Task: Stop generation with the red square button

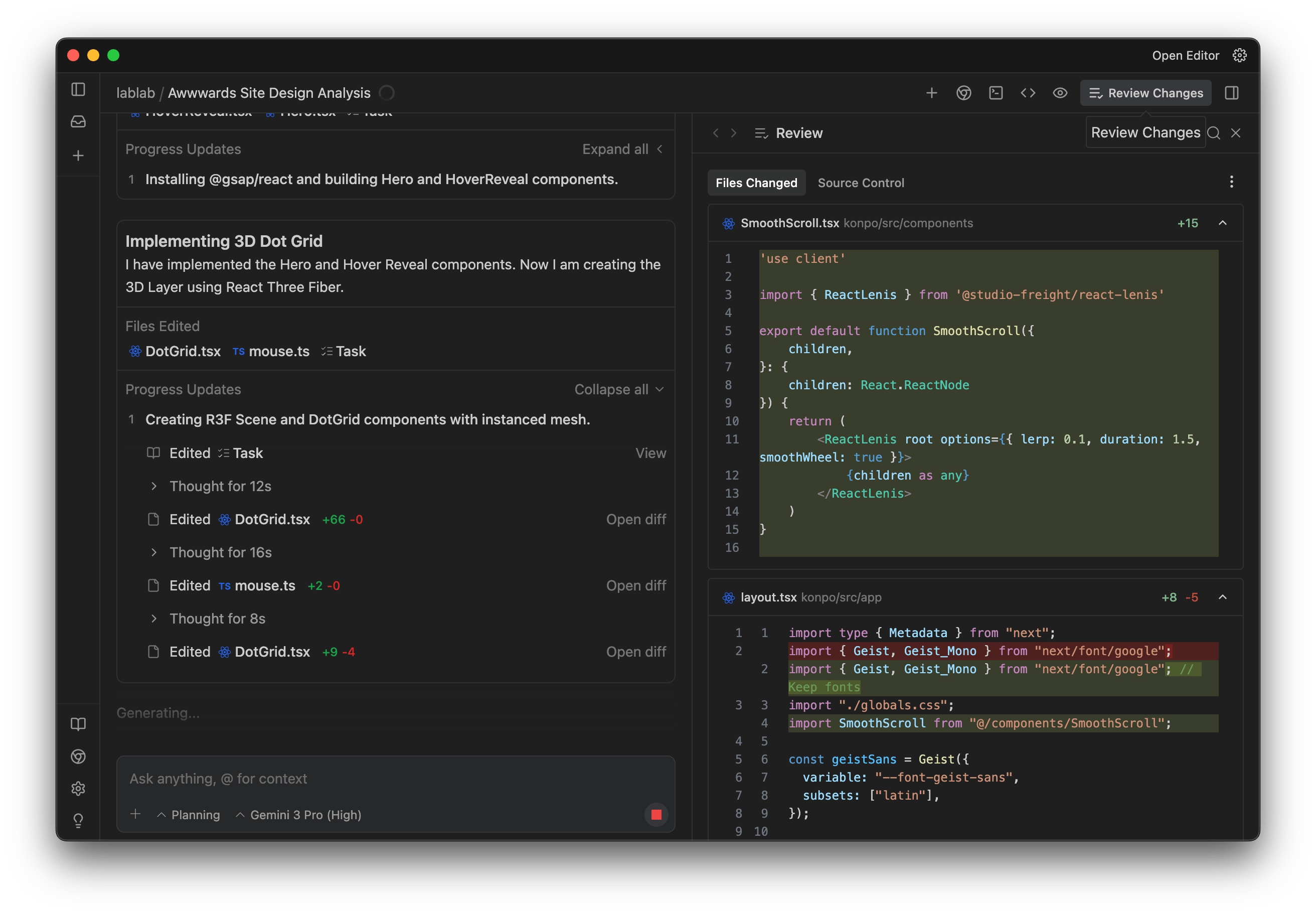Action: pos(655,814)
